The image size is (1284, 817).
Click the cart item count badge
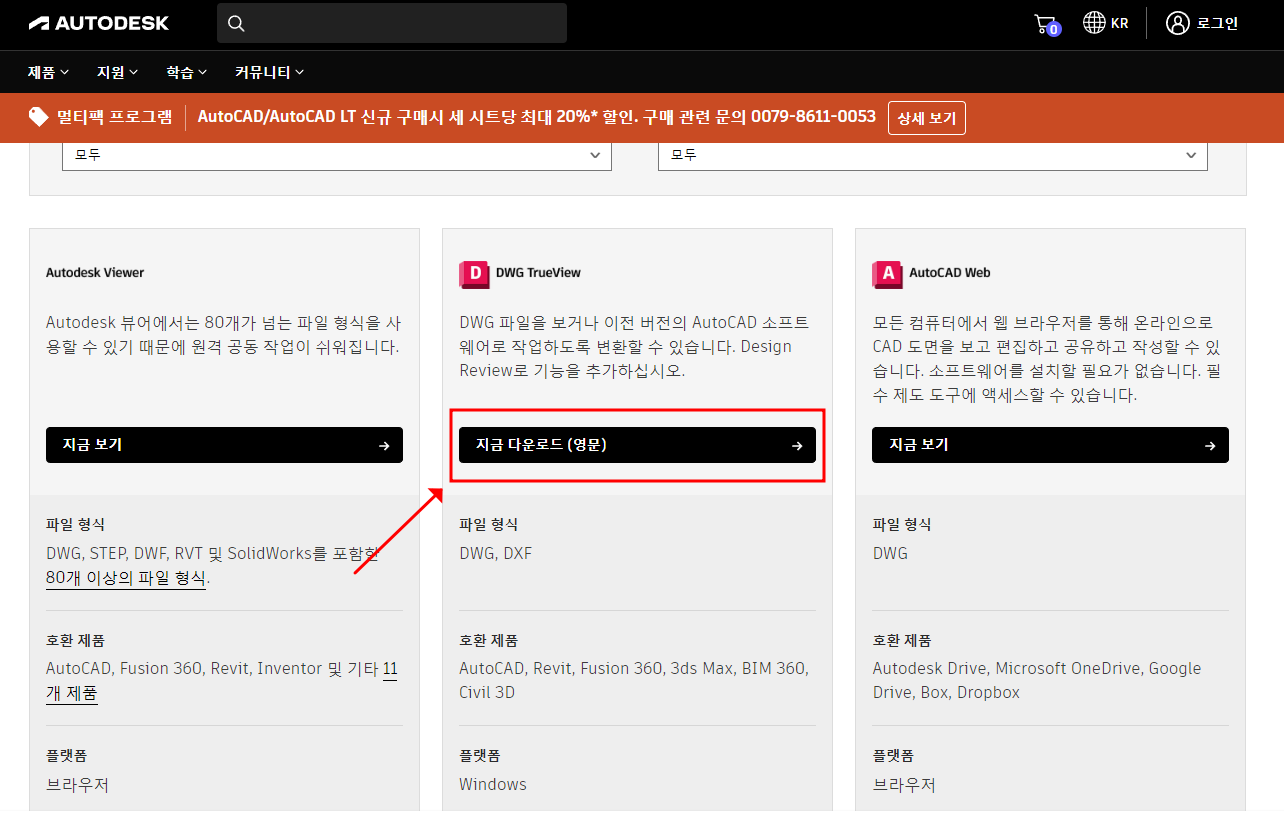coord(1054,30)
